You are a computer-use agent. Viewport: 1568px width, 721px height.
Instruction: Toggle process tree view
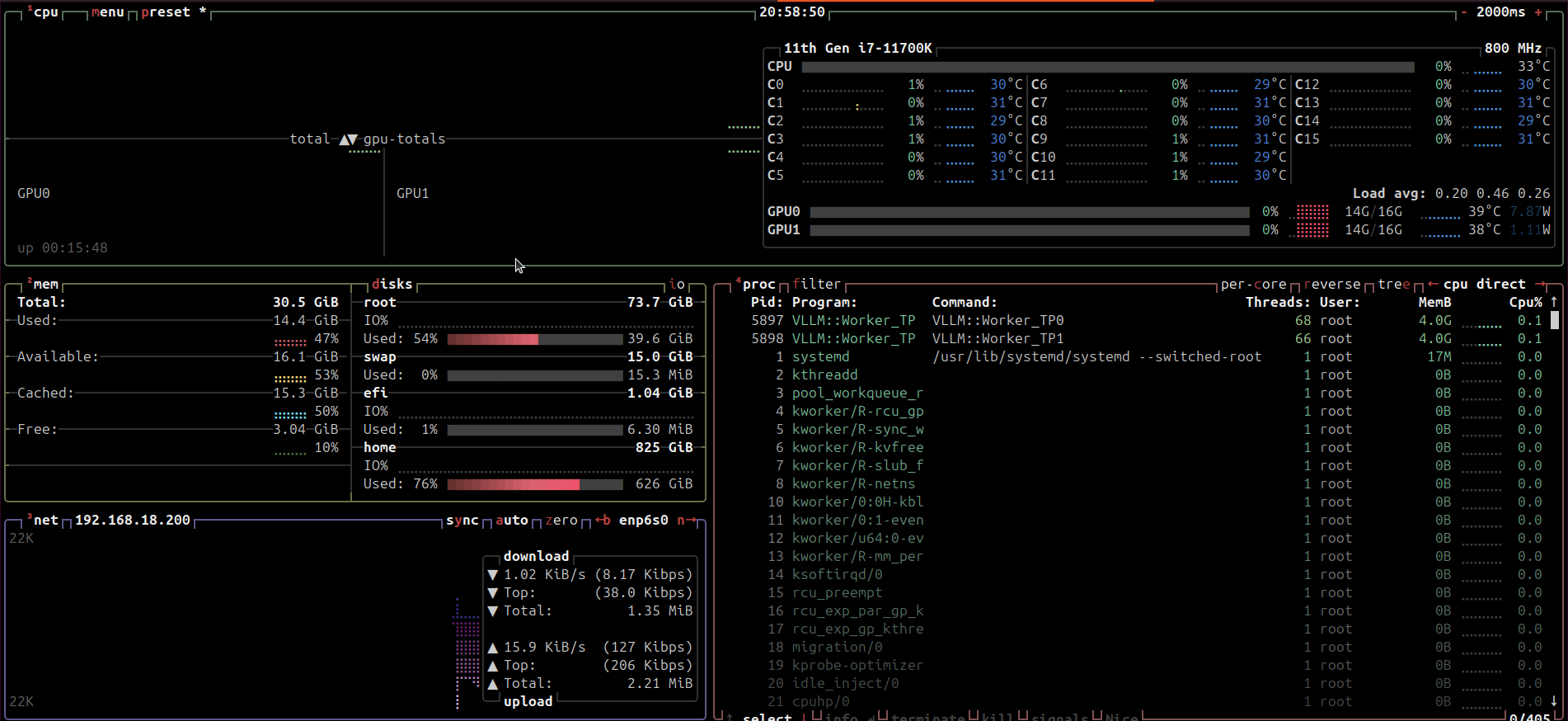pyautogui.click(x=1394, y=284)
